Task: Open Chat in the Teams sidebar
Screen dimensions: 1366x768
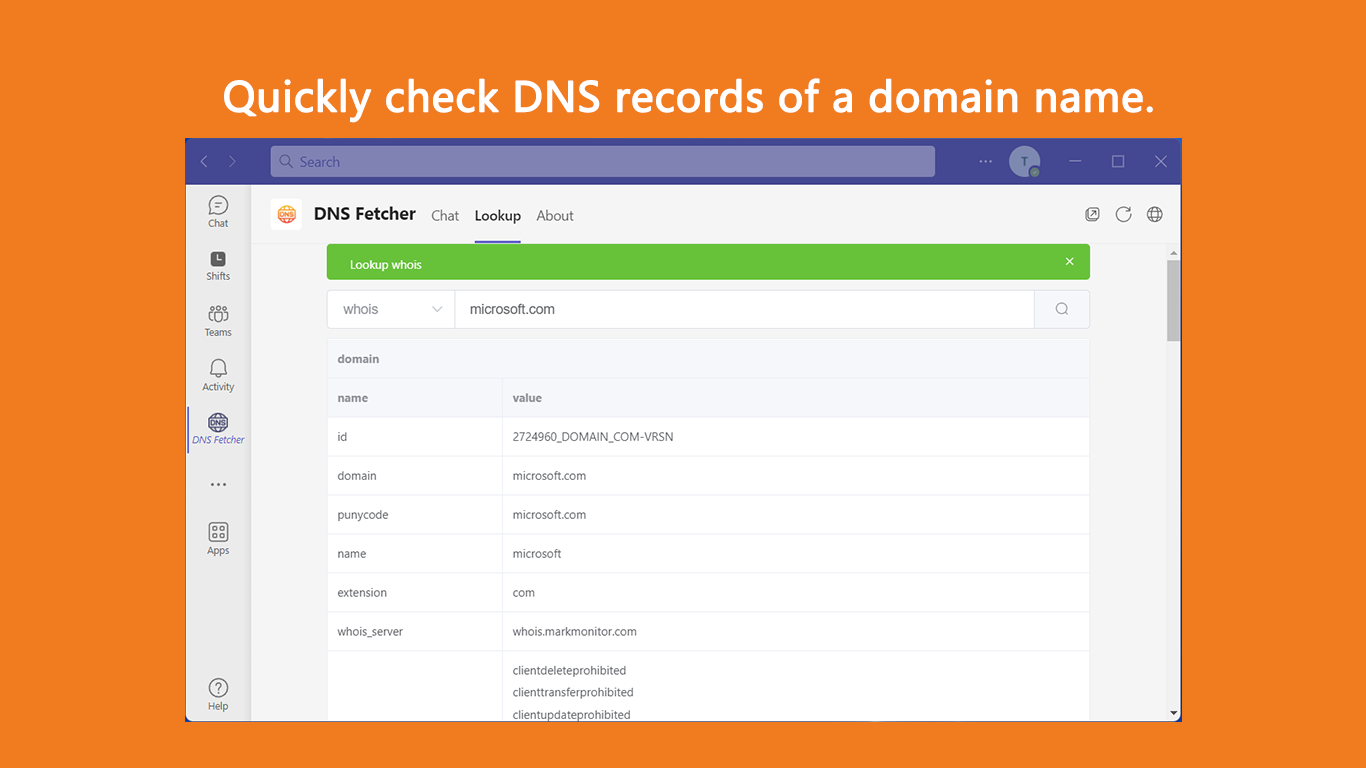Action: click(218, 211)
